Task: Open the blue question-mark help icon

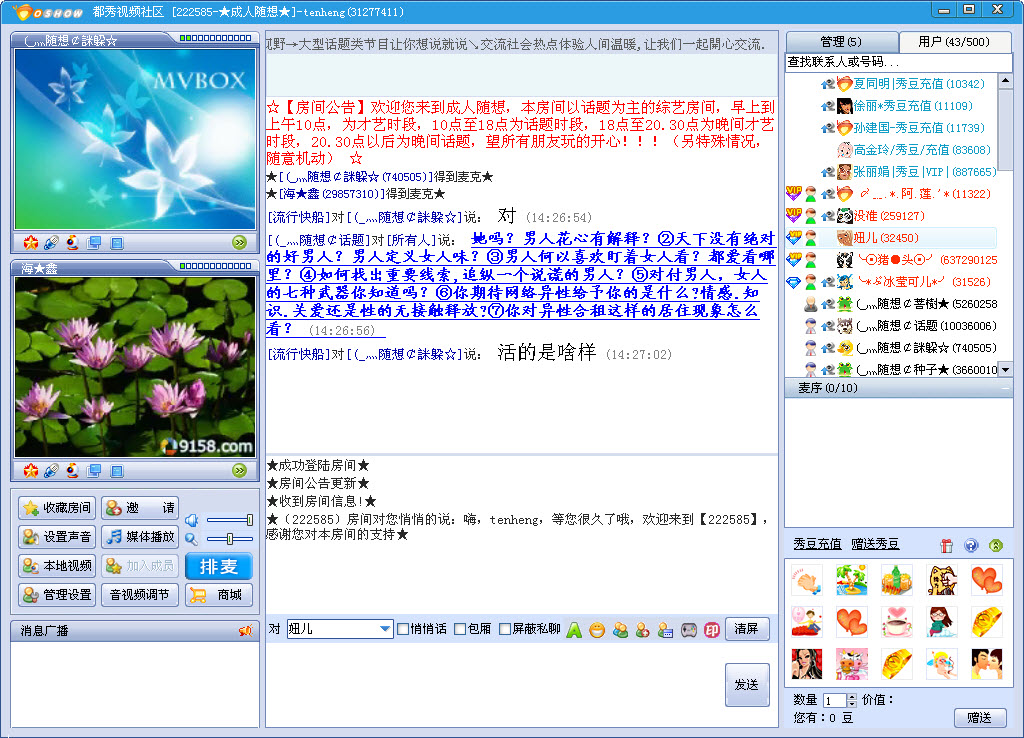Action: tap(971, 545)
